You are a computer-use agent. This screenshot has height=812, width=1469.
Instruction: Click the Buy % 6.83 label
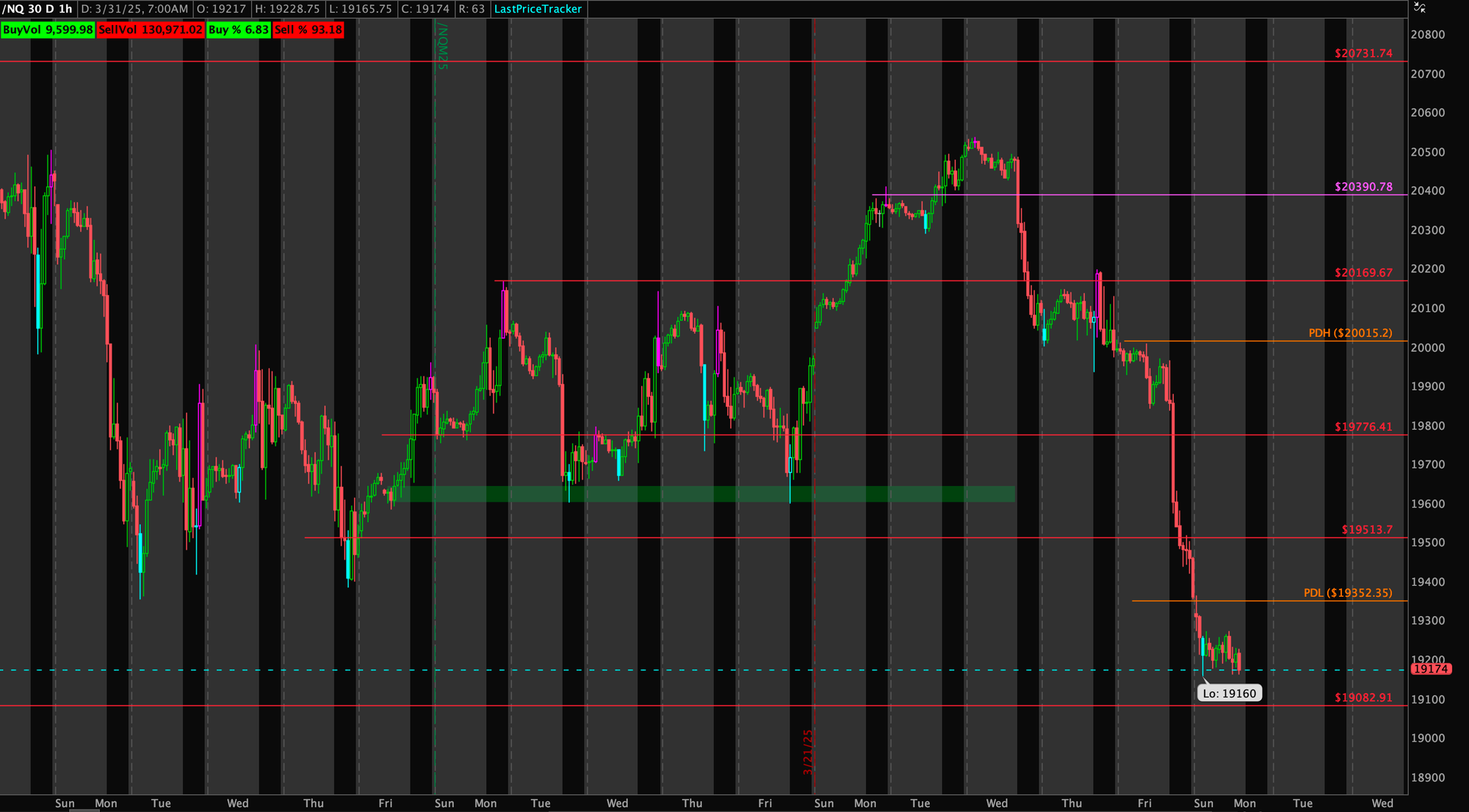tap(238, 30)
